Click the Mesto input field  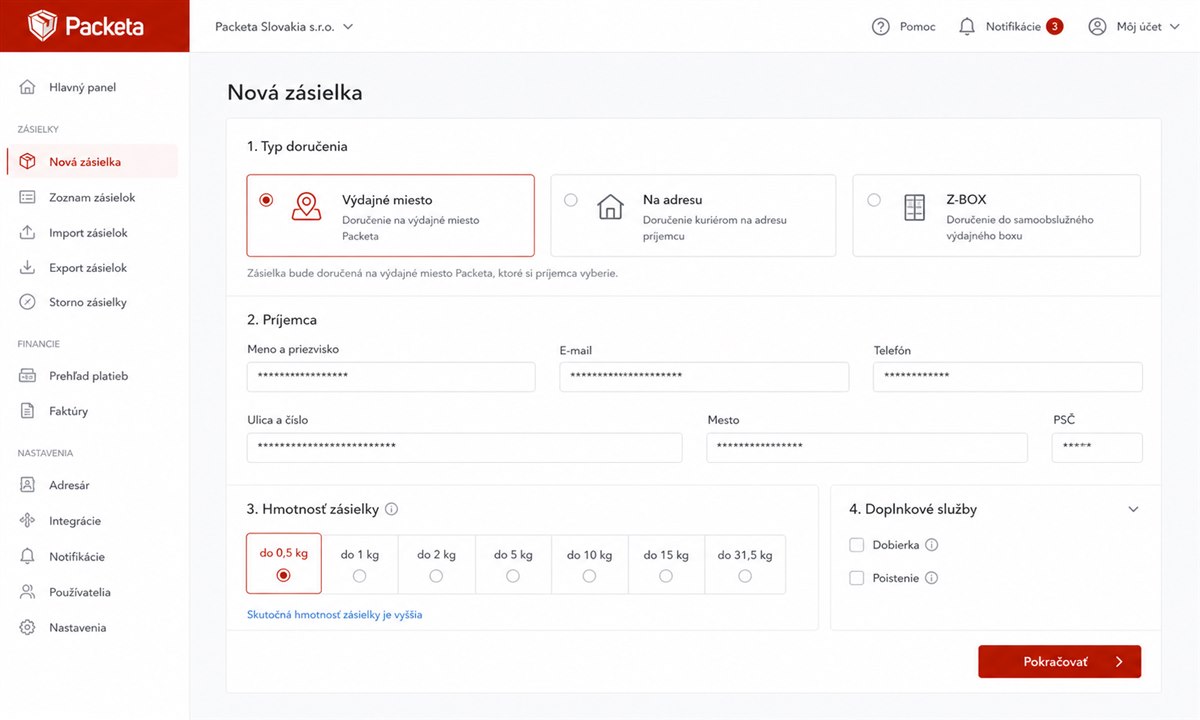(867, 448)
